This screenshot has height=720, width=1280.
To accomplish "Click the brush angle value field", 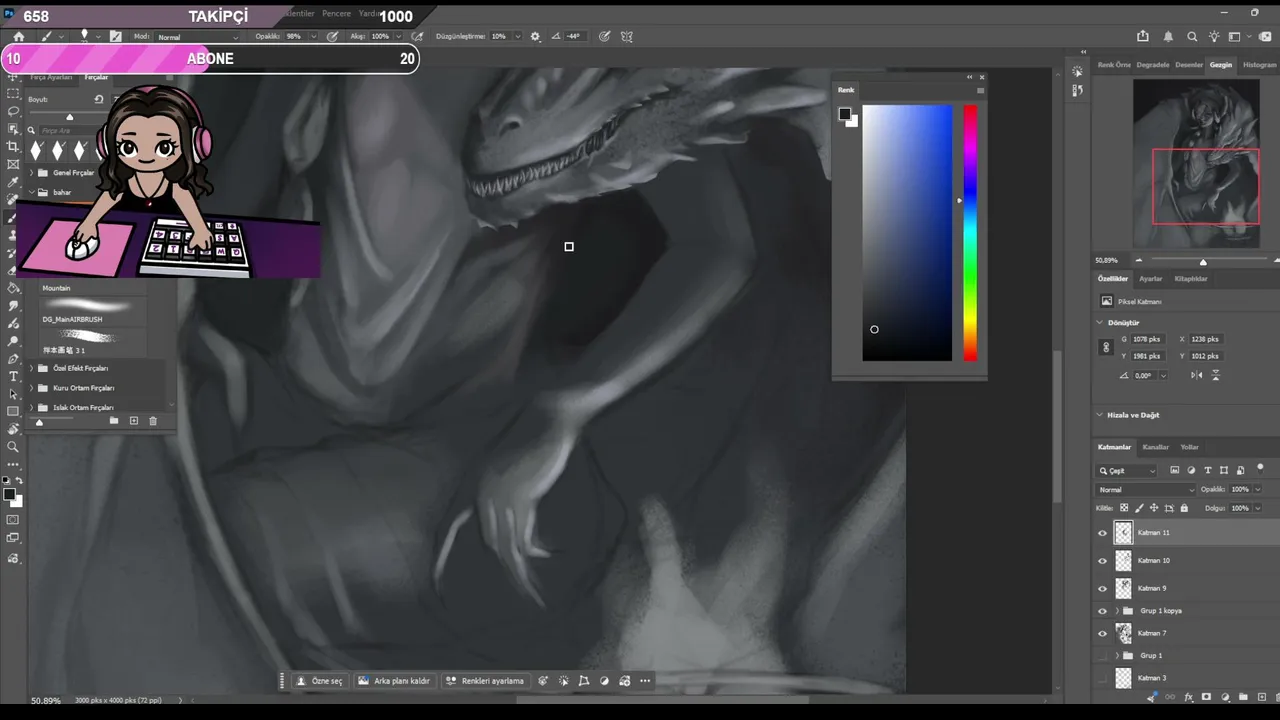I will 573,36.
